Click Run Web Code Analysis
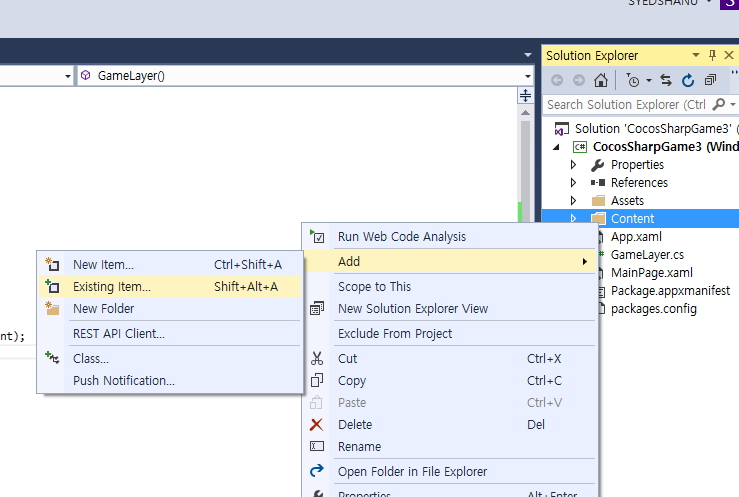This screenshot has width=739, height=497. pyautogui.click(x=402, y=236)
